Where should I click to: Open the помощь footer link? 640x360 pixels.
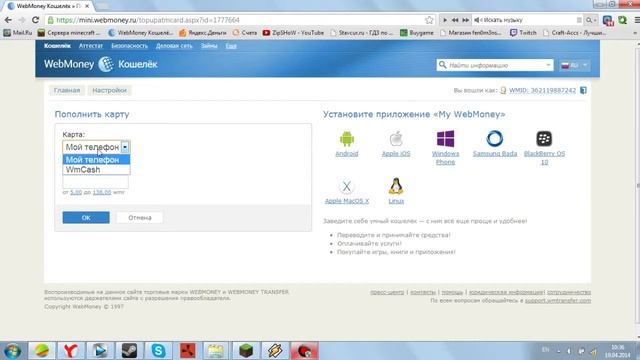(452, 292)
